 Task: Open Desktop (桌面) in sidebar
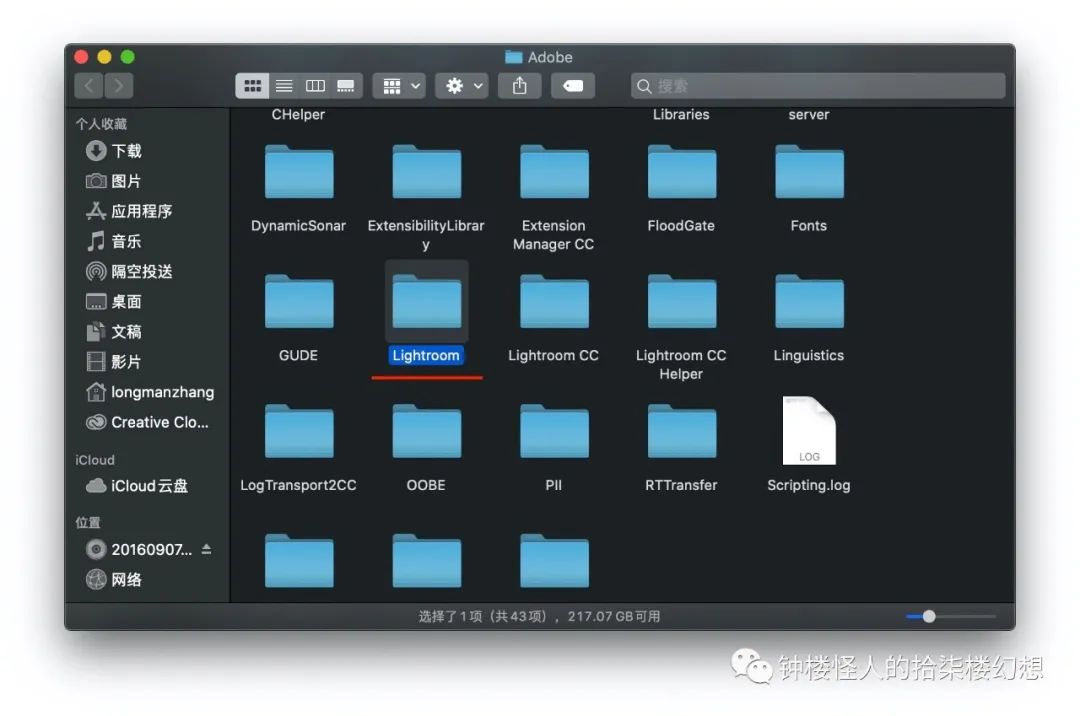pos(114,302)
